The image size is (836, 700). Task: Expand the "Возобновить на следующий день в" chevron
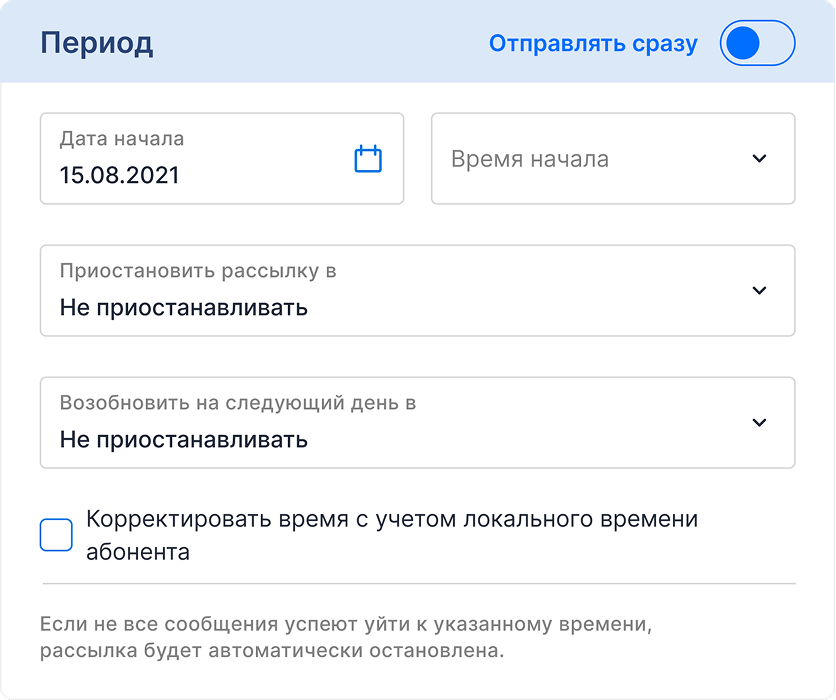click(x=759, y=423)
